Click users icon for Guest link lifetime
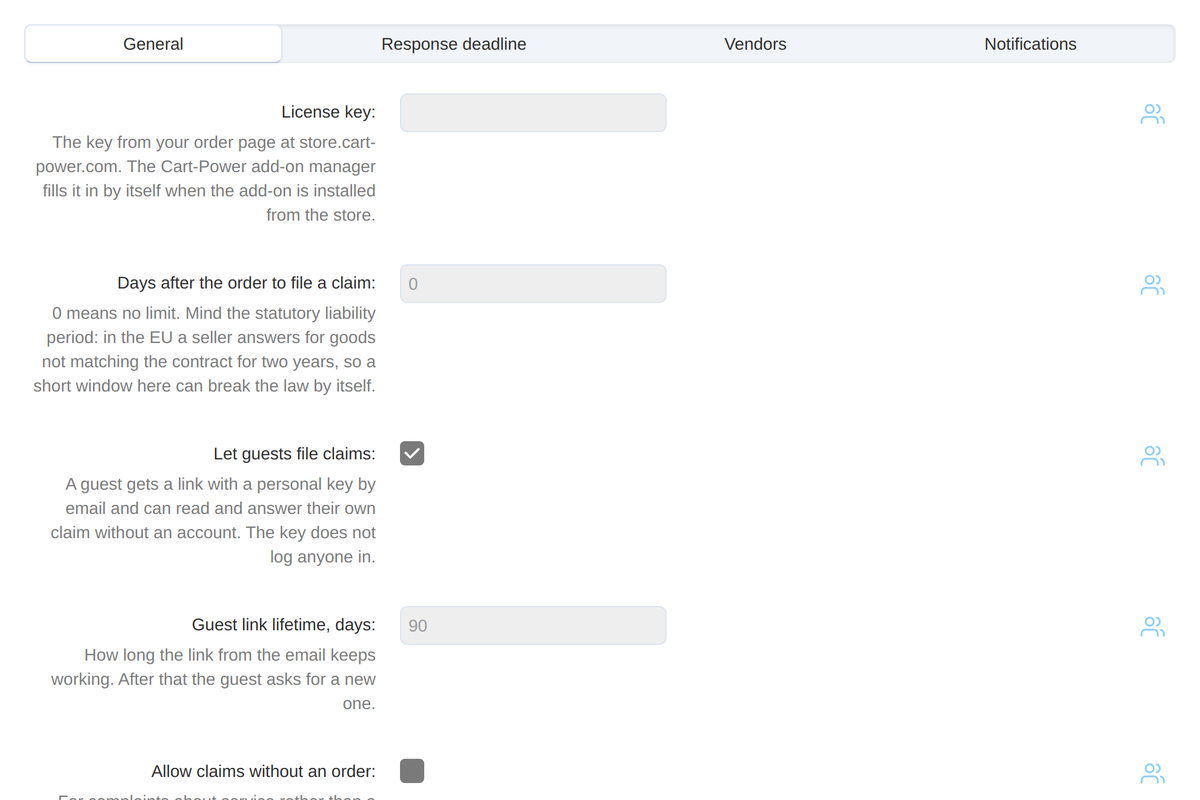1200x800 pixels. click(x=1153, y=627)
